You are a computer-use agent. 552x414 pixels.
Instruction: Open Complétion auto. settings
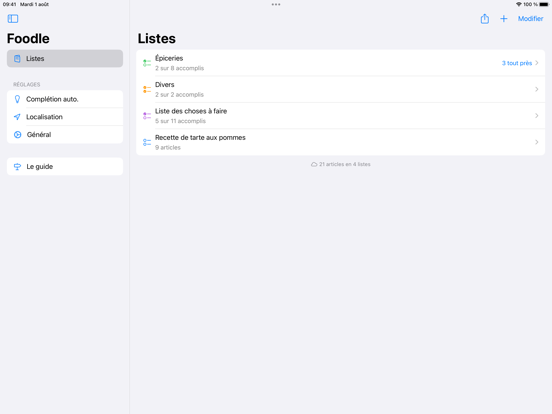65,99
